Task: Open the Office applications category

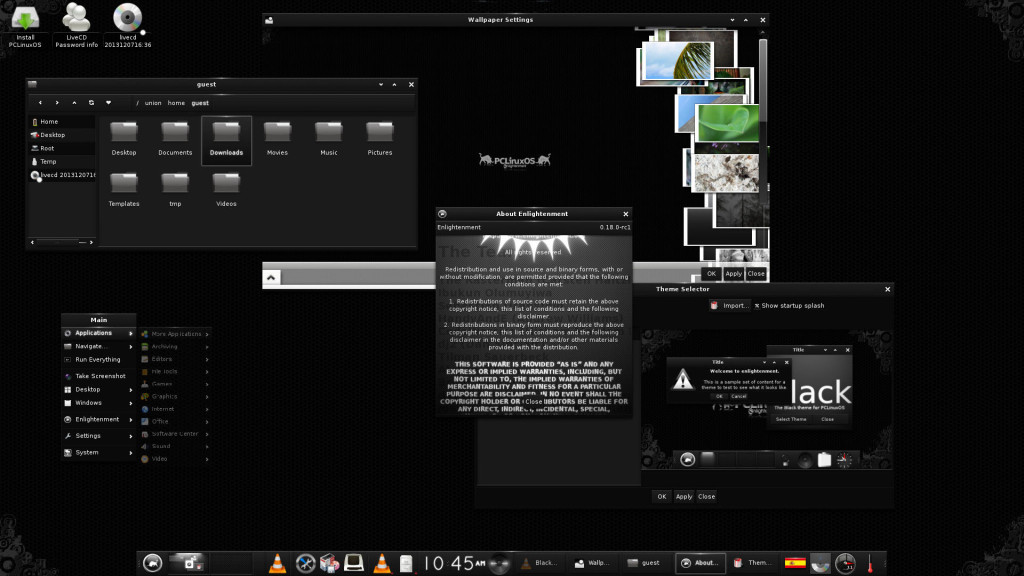Action: [x=175, y=421]
